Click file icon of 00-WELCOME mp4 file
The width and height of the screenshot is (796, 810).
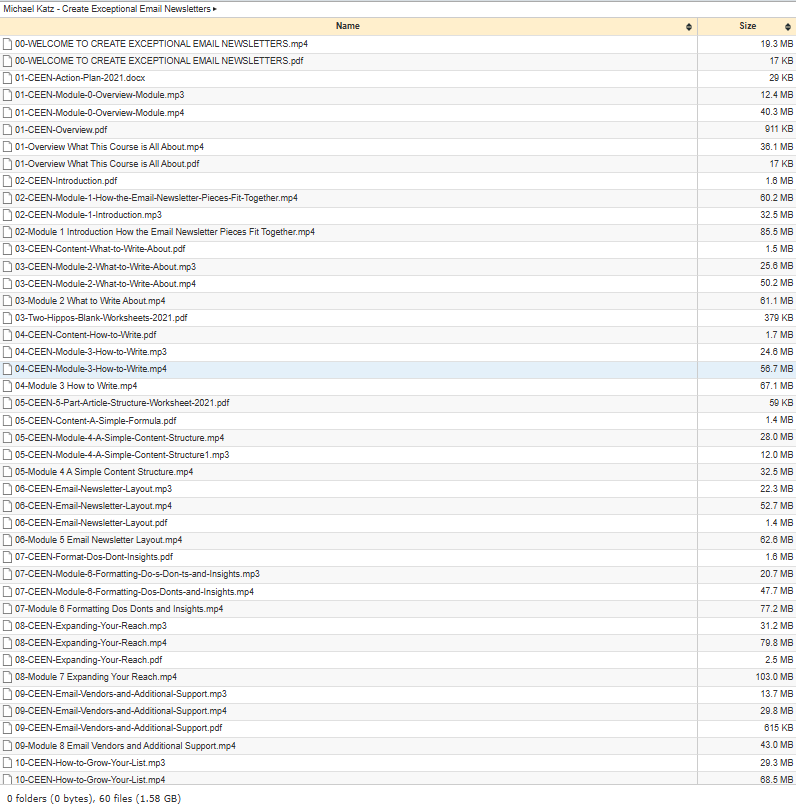[x=7, y=44]
